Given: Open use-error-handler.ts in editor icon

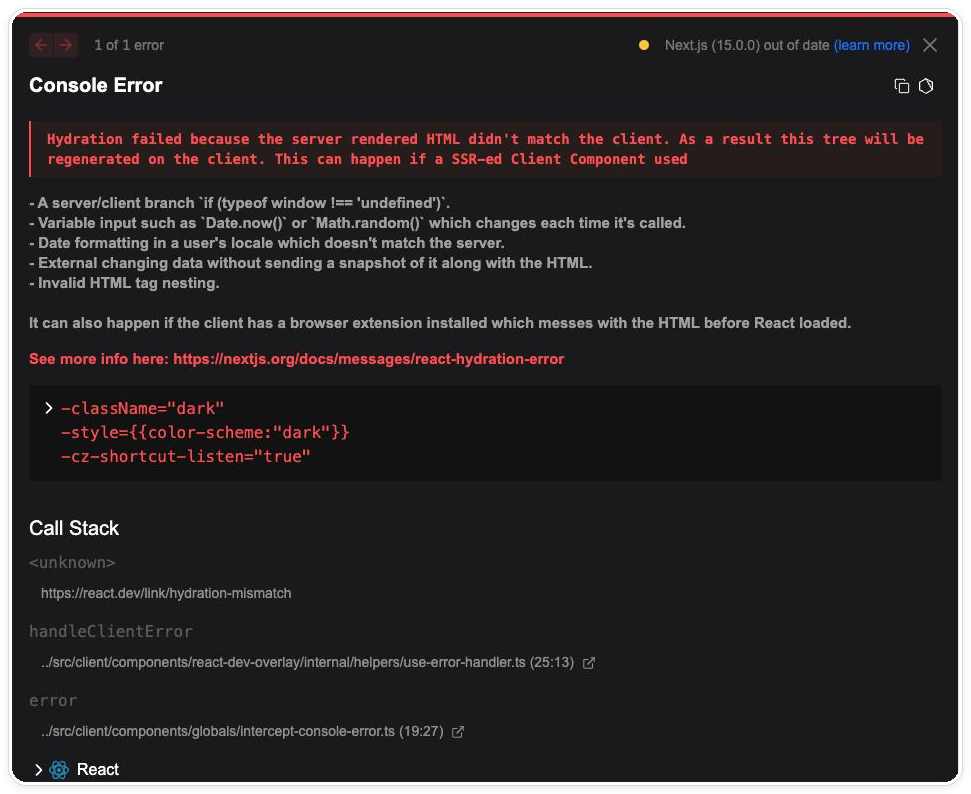Looking at the screenshot, I should point(589,663).
